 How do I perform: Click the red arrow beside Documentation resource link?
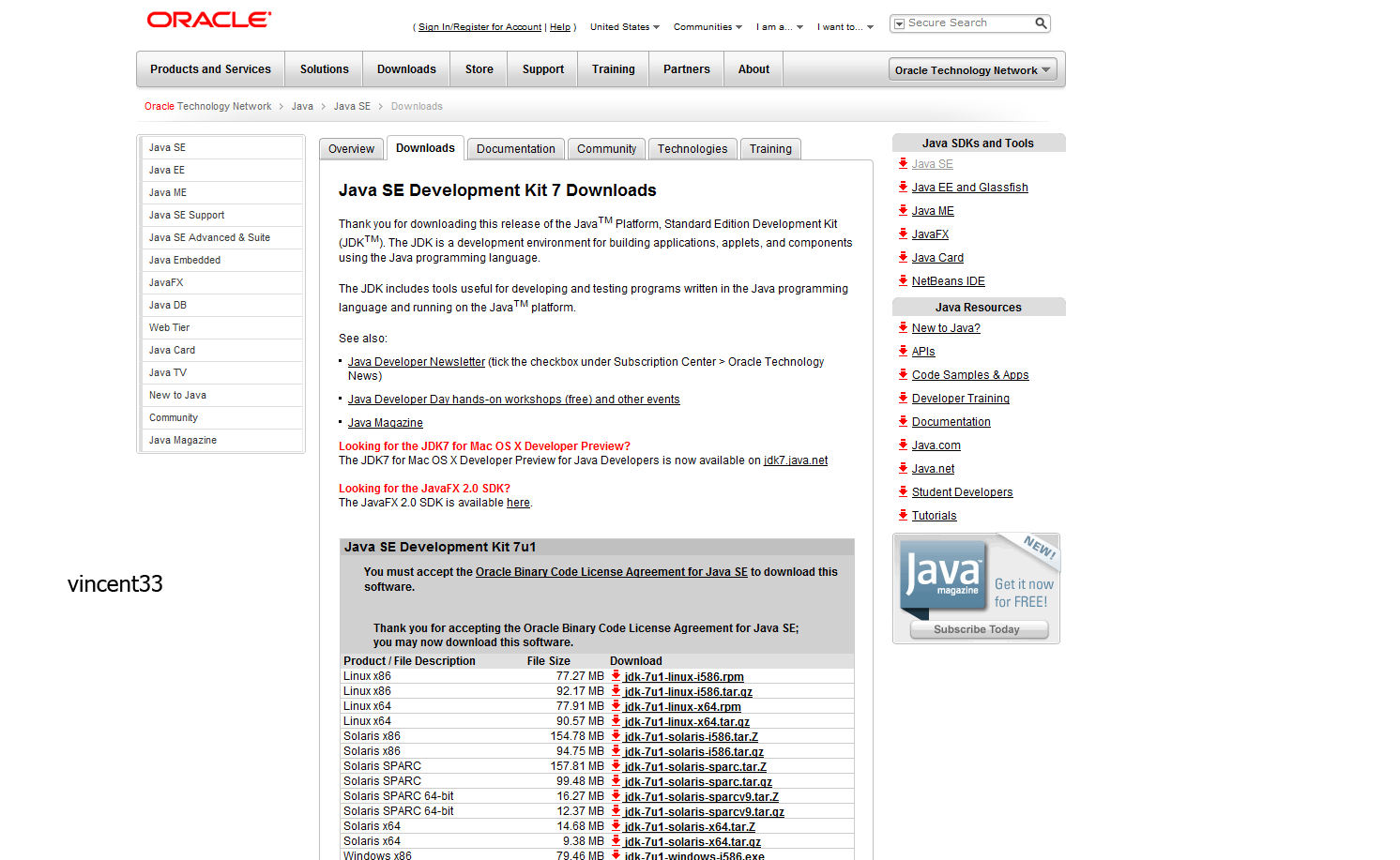(x=903, y=421)
